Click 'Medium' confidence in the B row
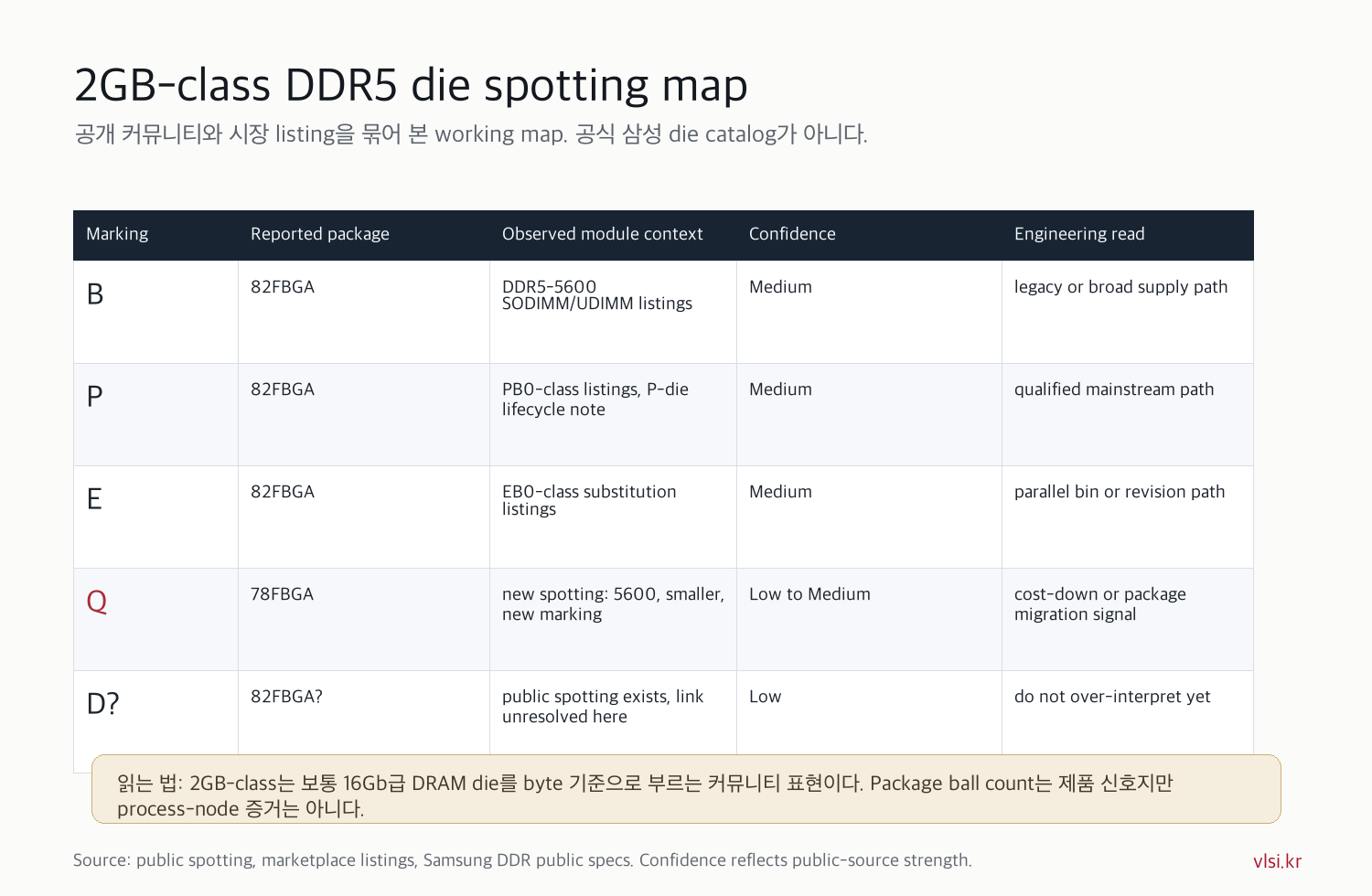 [x=780, y=287]
